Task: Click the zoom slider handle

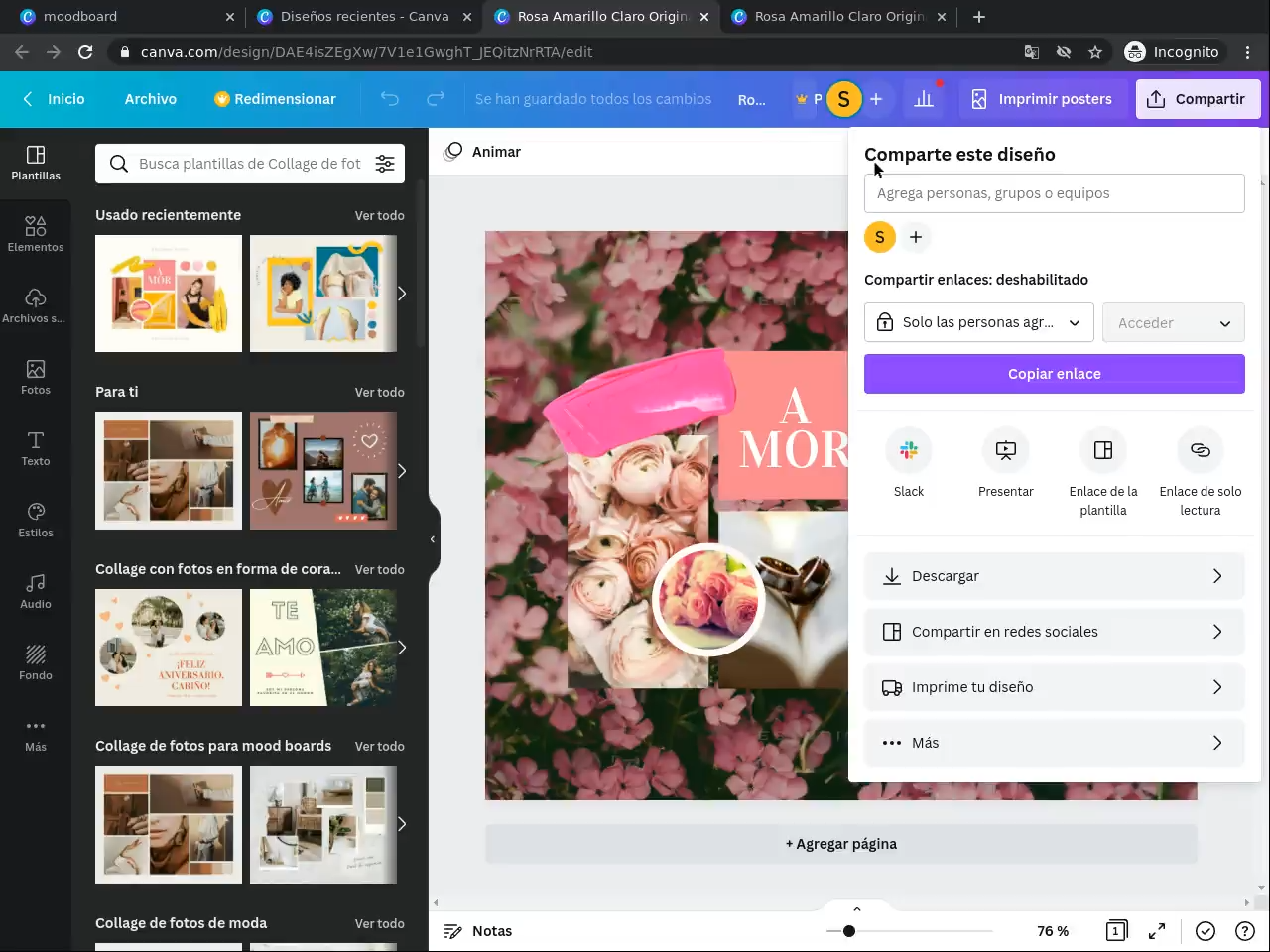Action: (849, 931)
